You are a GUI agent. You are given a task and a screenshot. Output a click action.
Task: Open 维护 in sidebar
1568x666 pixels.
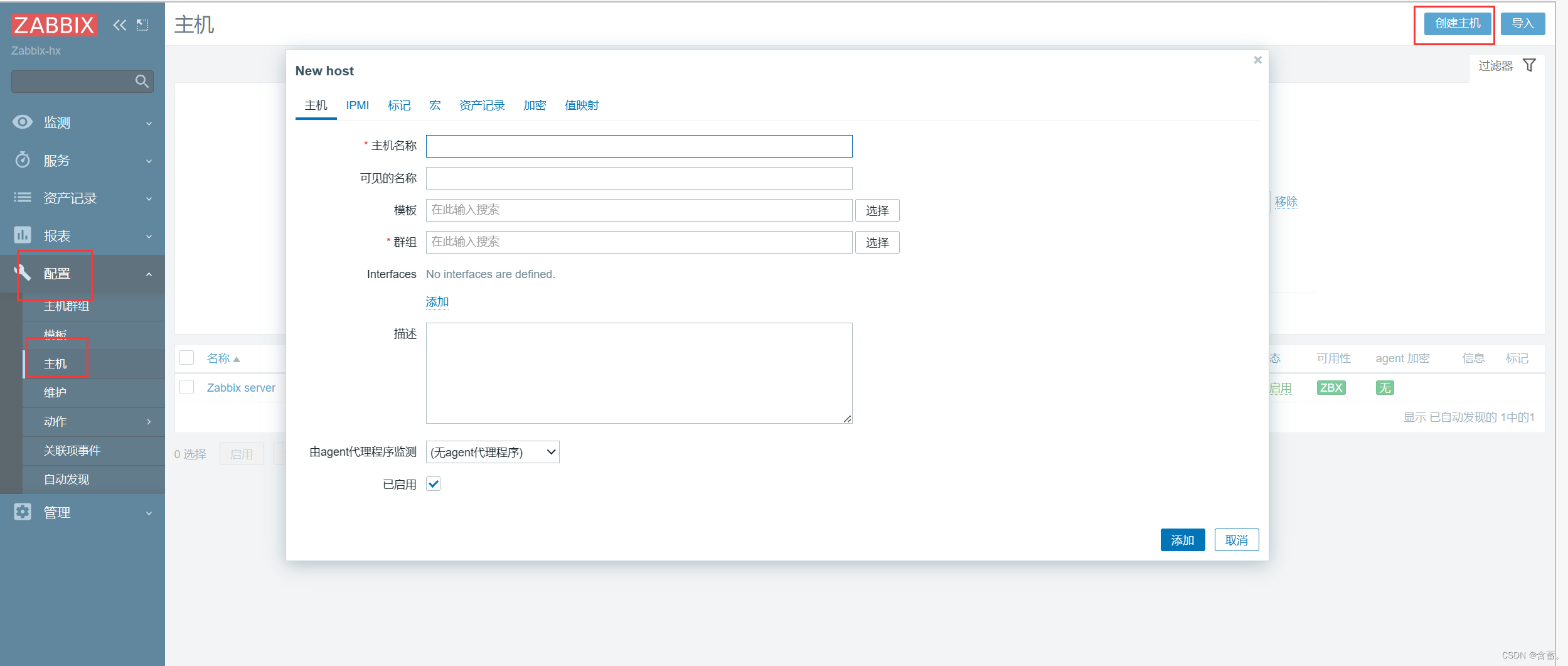55,393
